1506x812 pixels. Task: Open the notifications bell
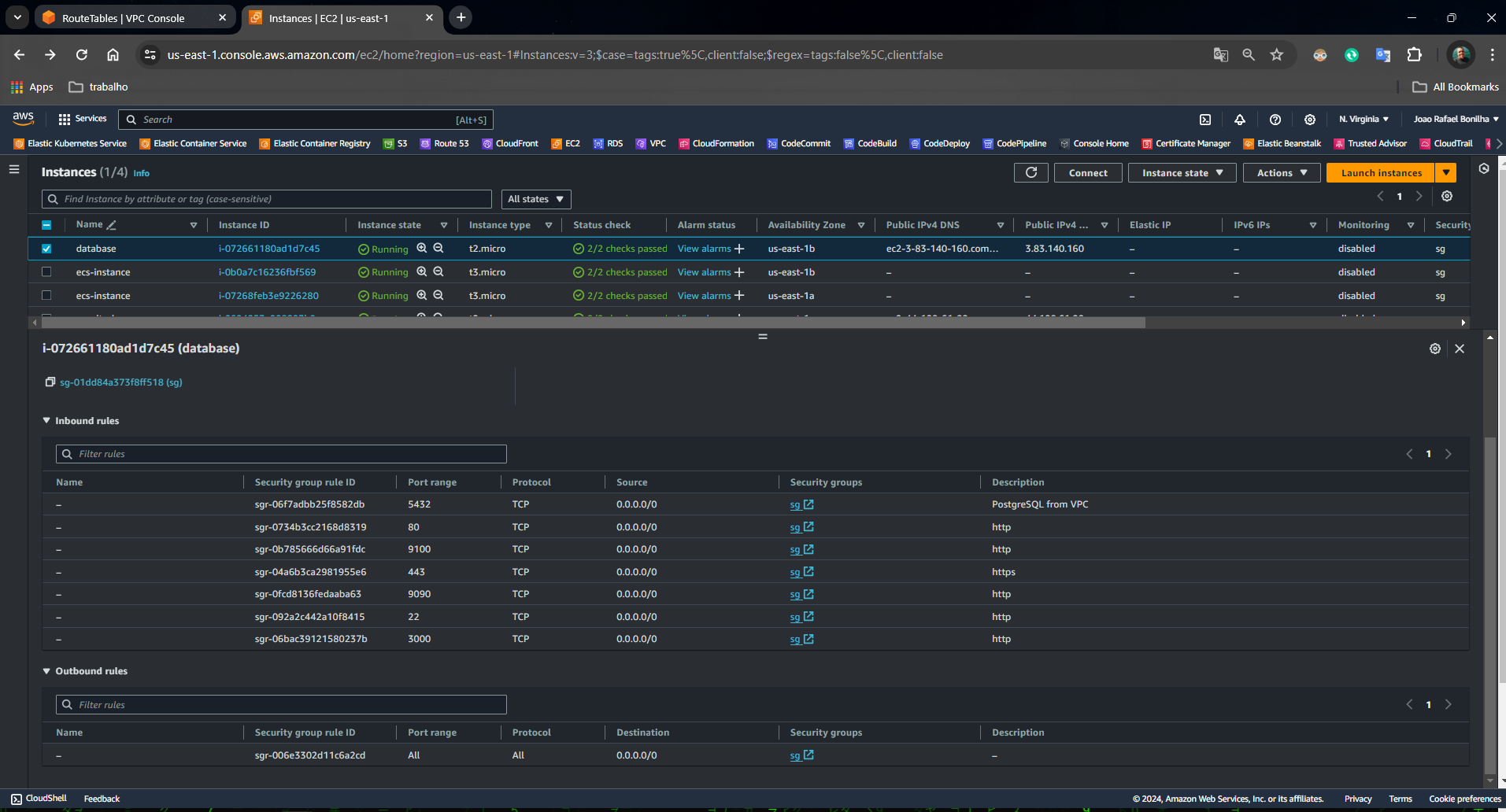[1239, 120]
